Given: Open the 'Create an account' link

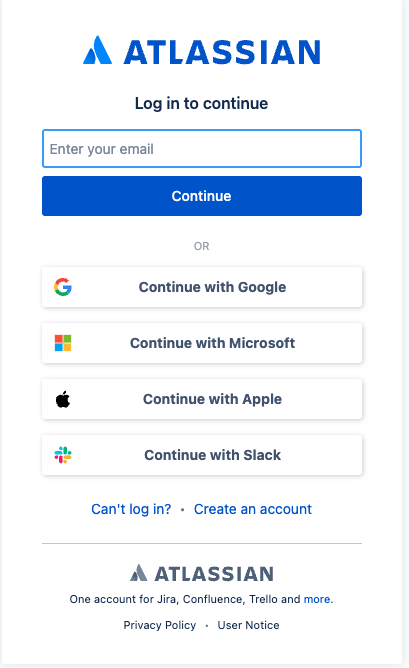Looking at the screenshot, I should tap(253, 509).
